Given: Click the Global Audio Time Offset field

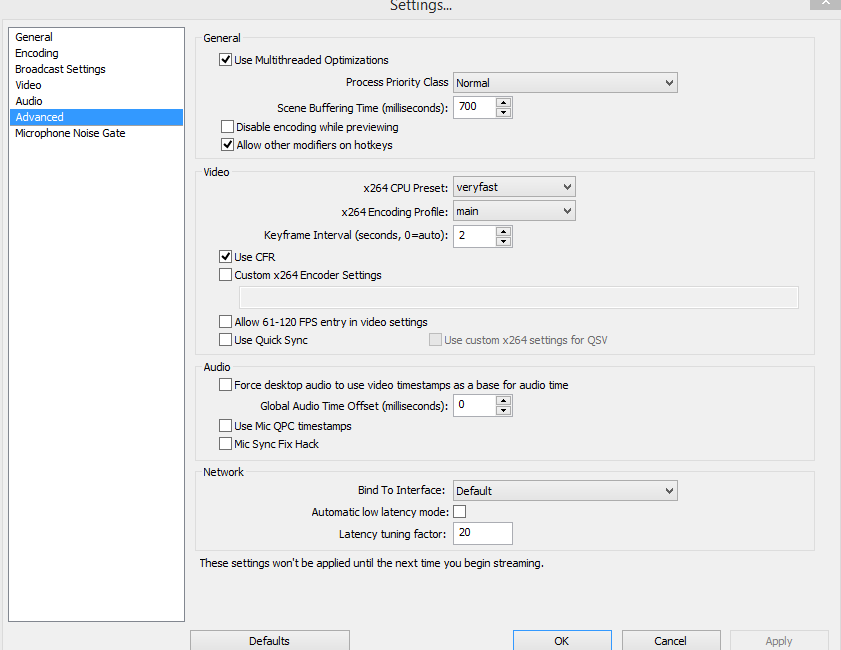Looking at the screenshot, I should click(x=475, y=405).
